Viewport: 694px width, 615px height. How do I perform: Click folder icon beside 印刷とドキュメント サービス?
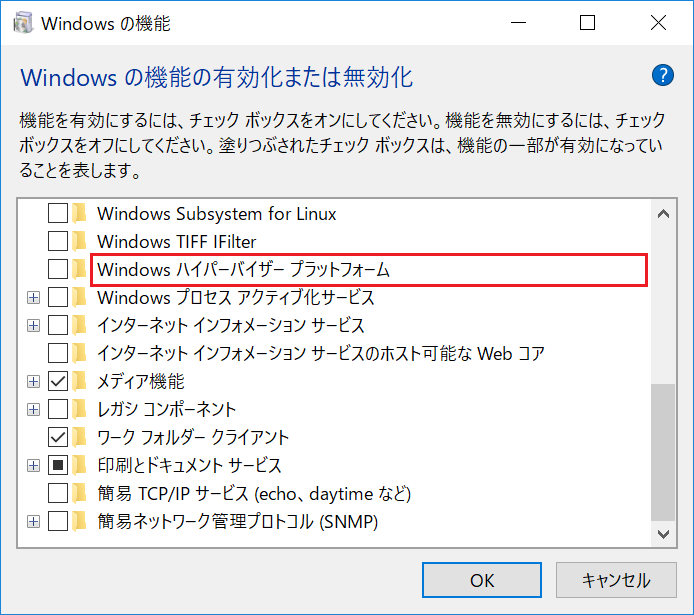tap(80, 465)
